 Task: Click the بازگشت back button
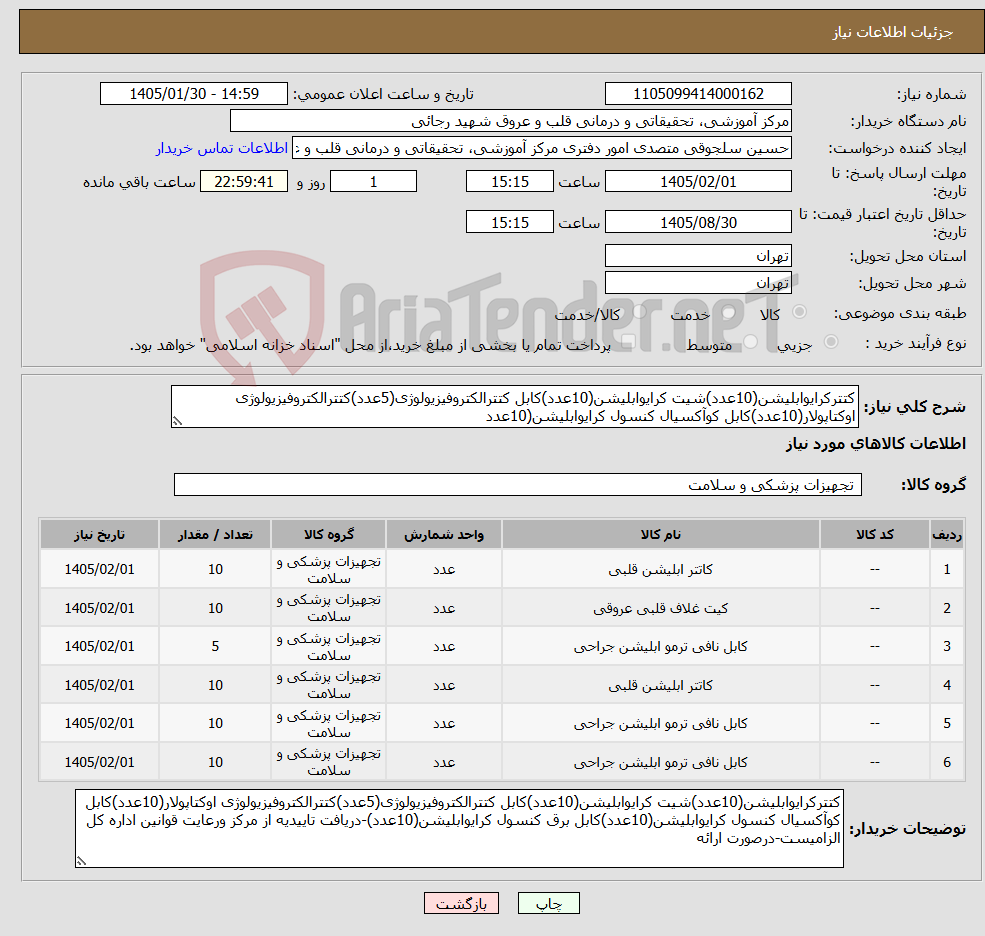point(461,903)
